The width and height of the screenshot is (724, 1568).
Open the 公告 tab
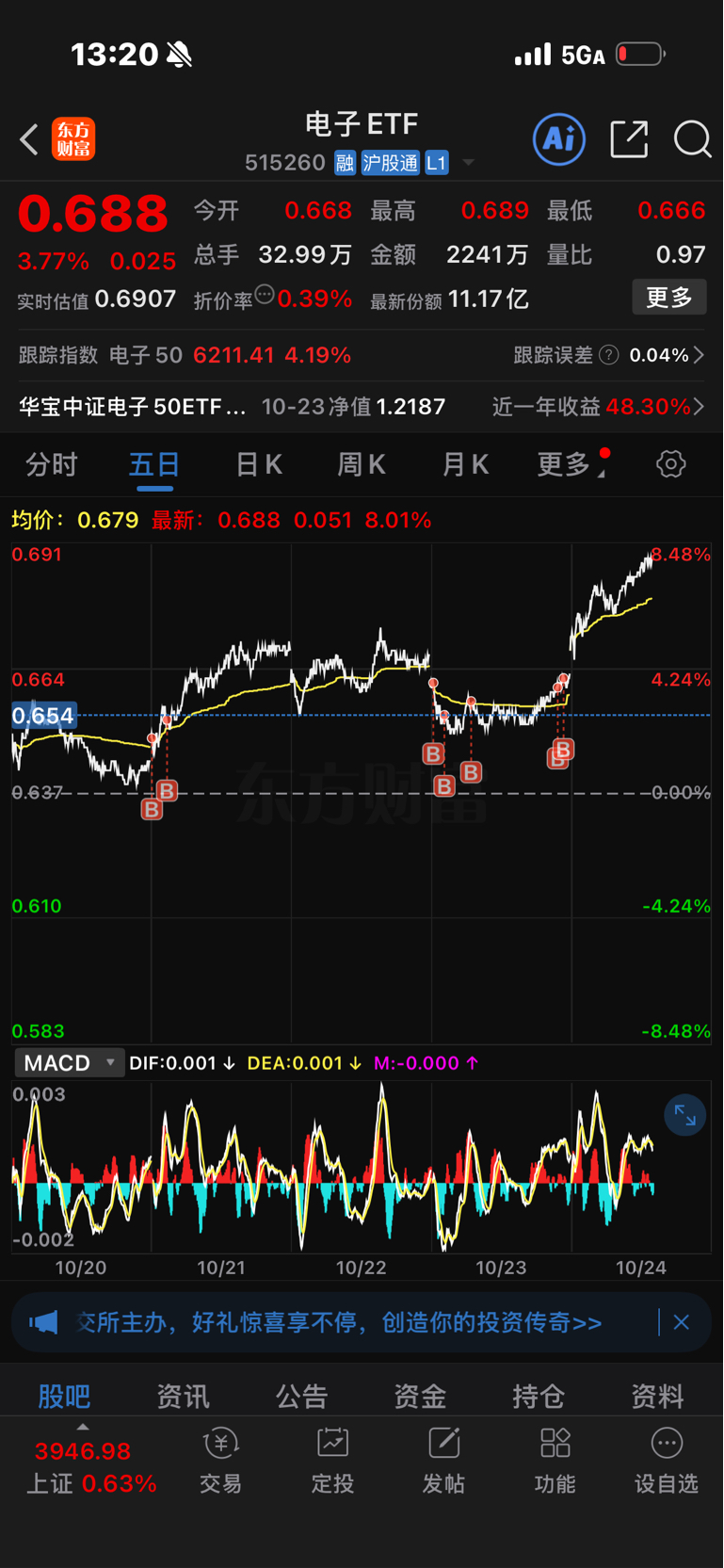tap(301, 1396)
